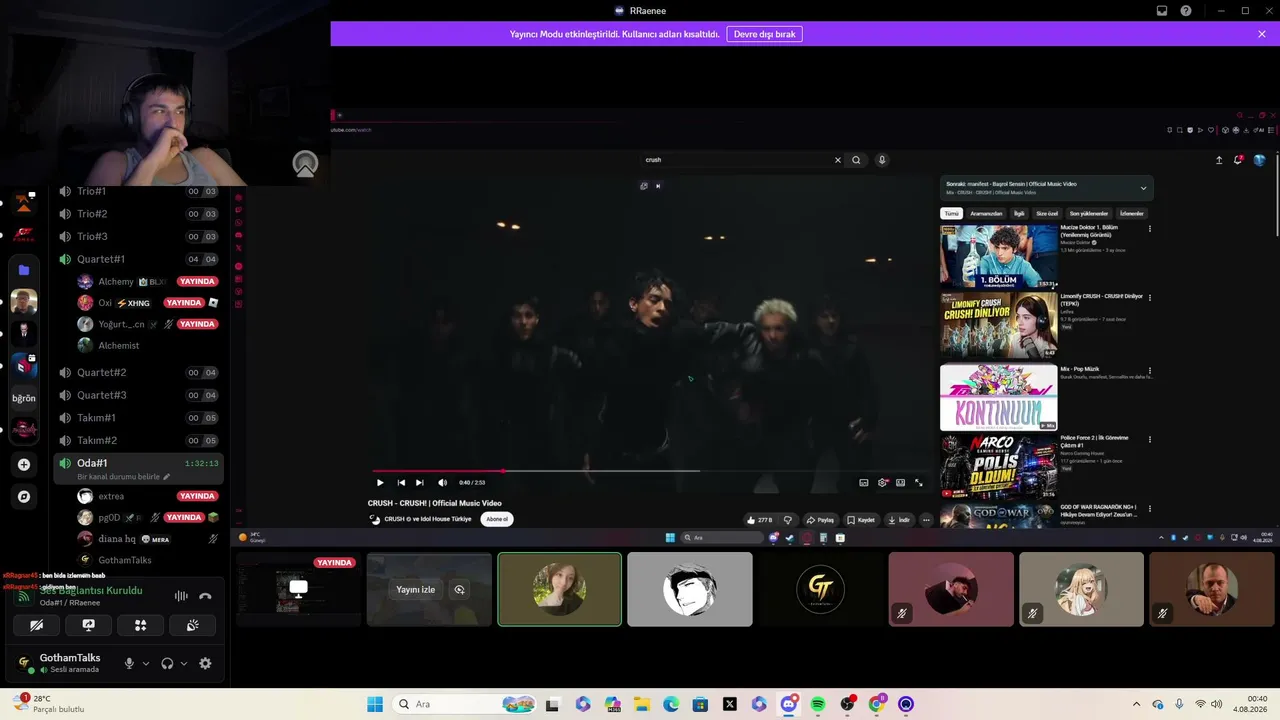
Task: Join the Takım#1 voice channel
Action: [138, 417]
